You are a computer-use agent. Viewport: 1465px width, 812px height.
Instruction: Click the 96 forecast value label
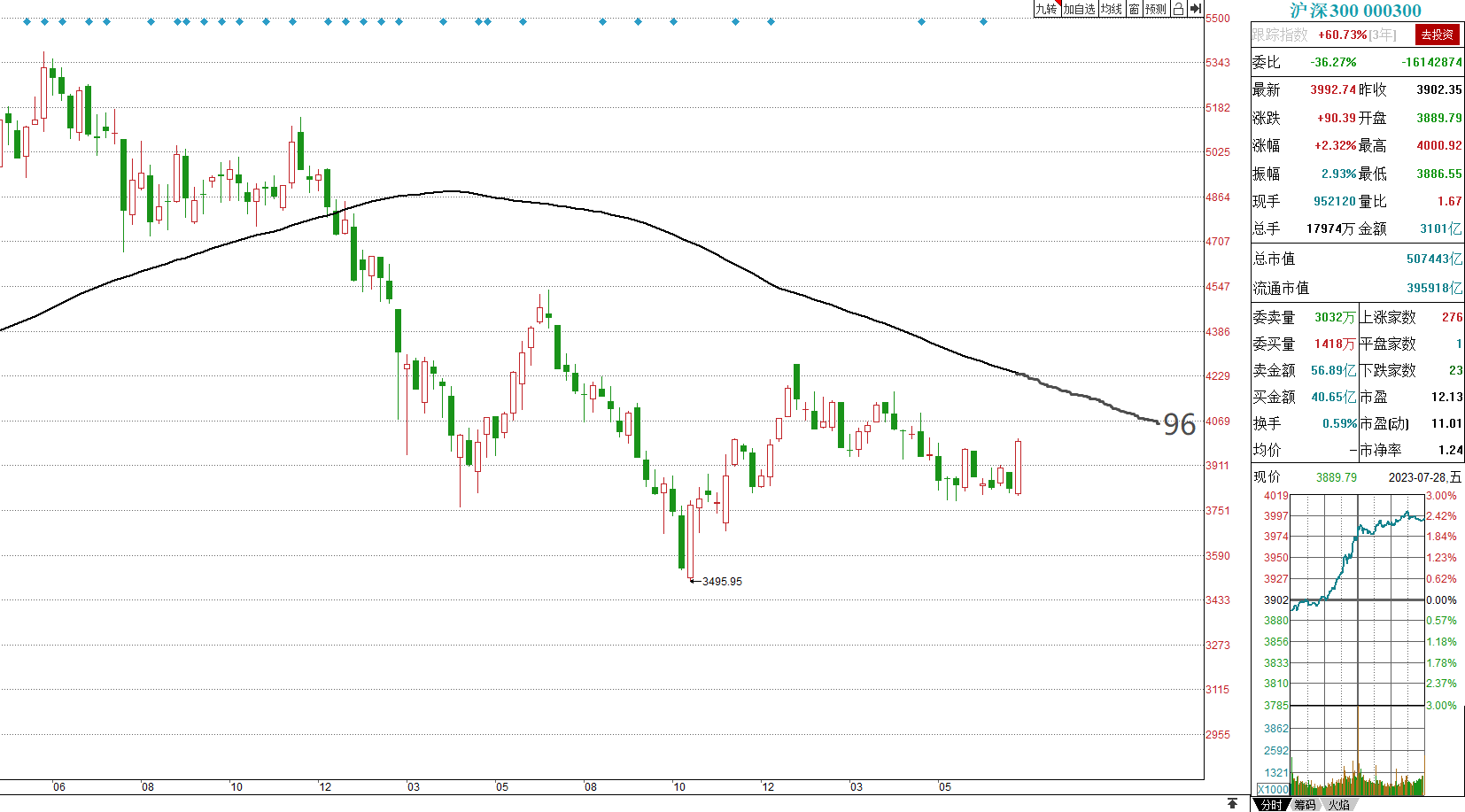tap(1179, 425)
